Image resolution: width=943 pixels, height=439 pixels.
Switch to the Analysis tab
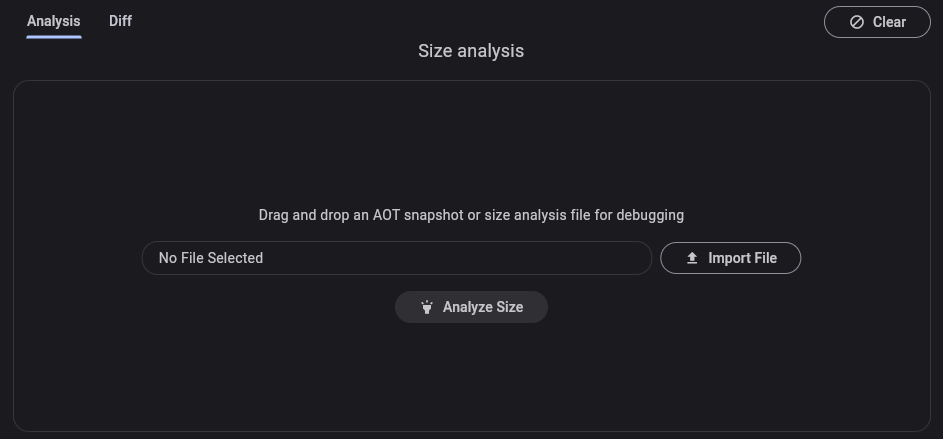(x=53, y=21)
